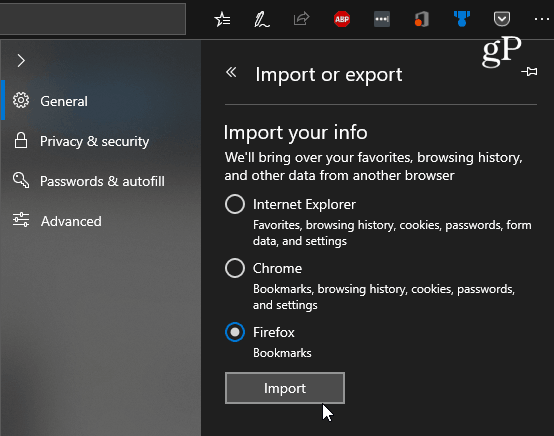
Task: Click into the browser address bar
Action: coord(93,19)
